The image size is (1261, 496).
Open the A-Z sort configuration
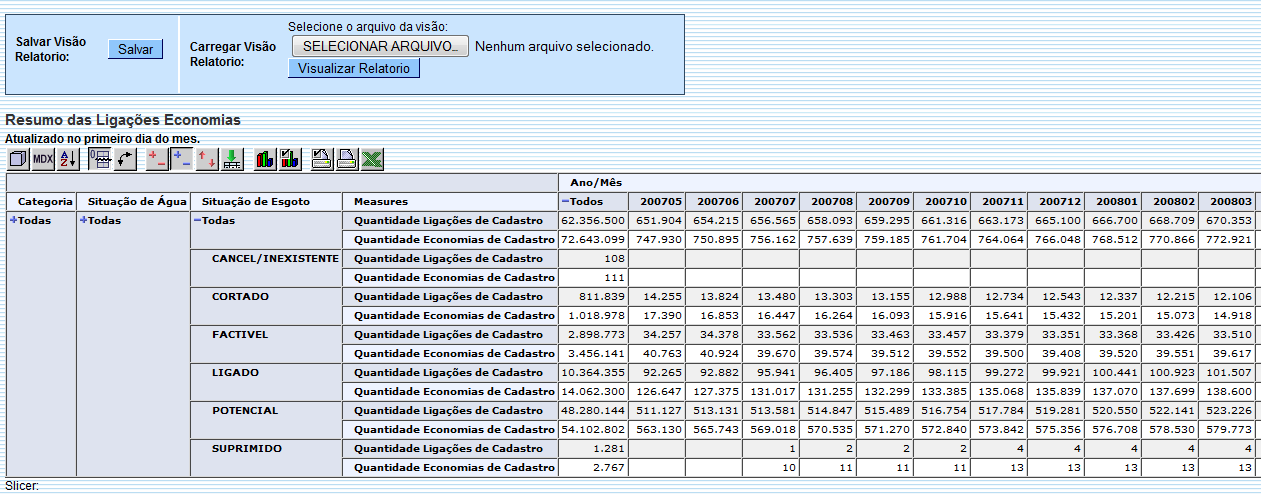[67, 158]
